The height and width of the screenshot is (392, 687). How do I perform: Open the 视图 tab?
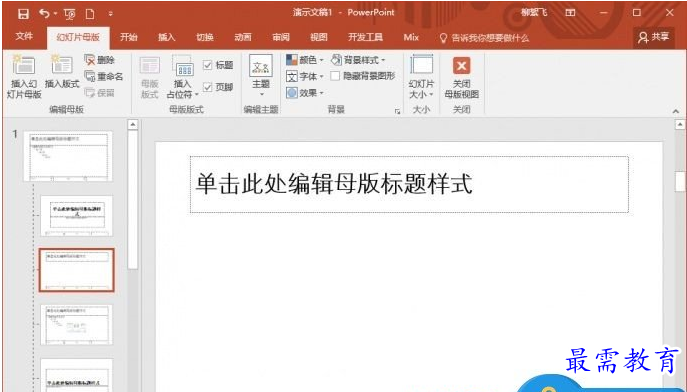point(319,38)
